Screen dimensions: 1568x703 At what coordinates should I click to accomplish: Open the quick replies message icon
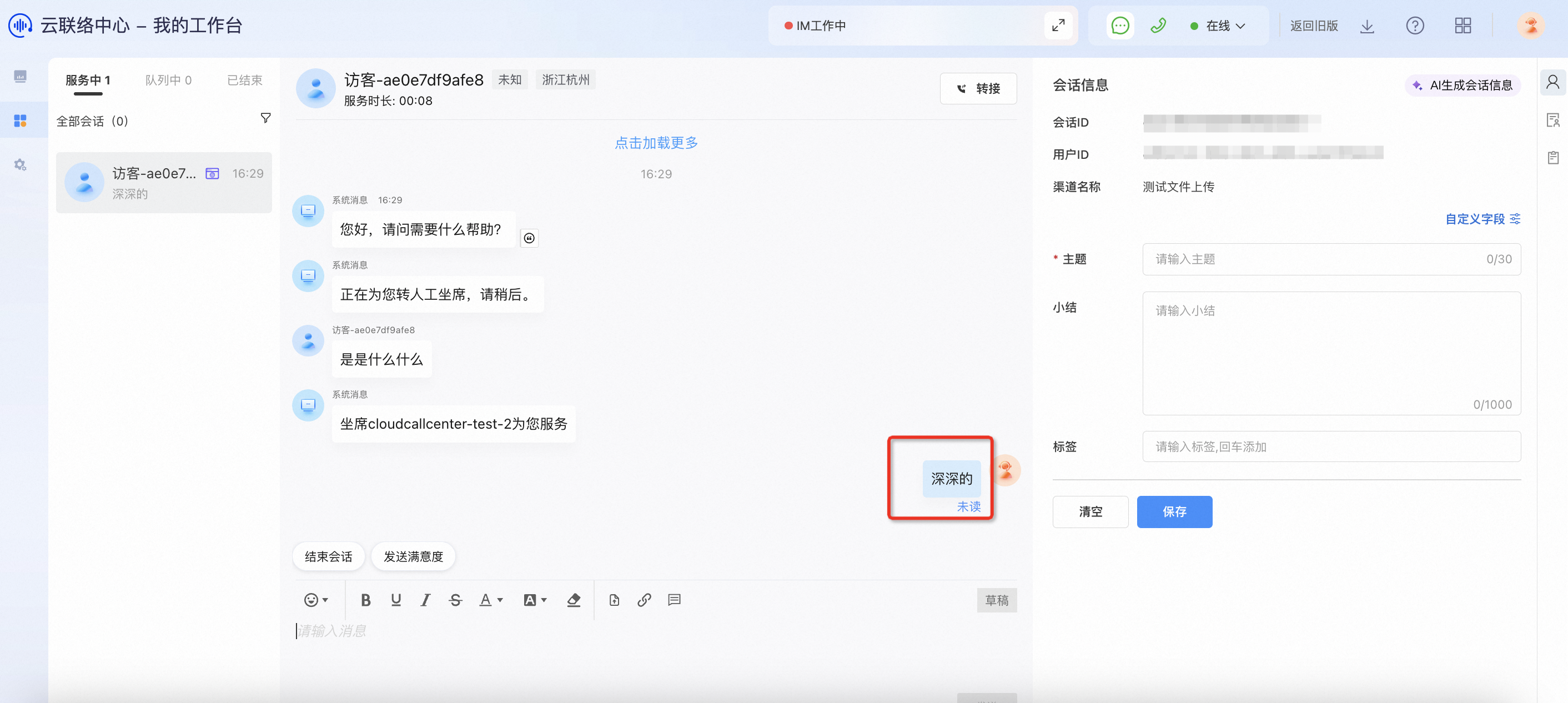click(674, 600)
